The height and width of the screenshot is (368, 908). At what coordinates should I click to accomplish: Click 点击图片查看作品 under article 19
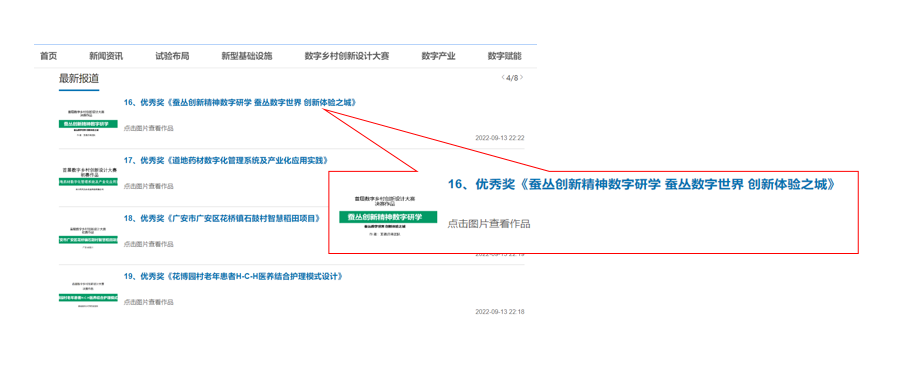pos(148,302)
